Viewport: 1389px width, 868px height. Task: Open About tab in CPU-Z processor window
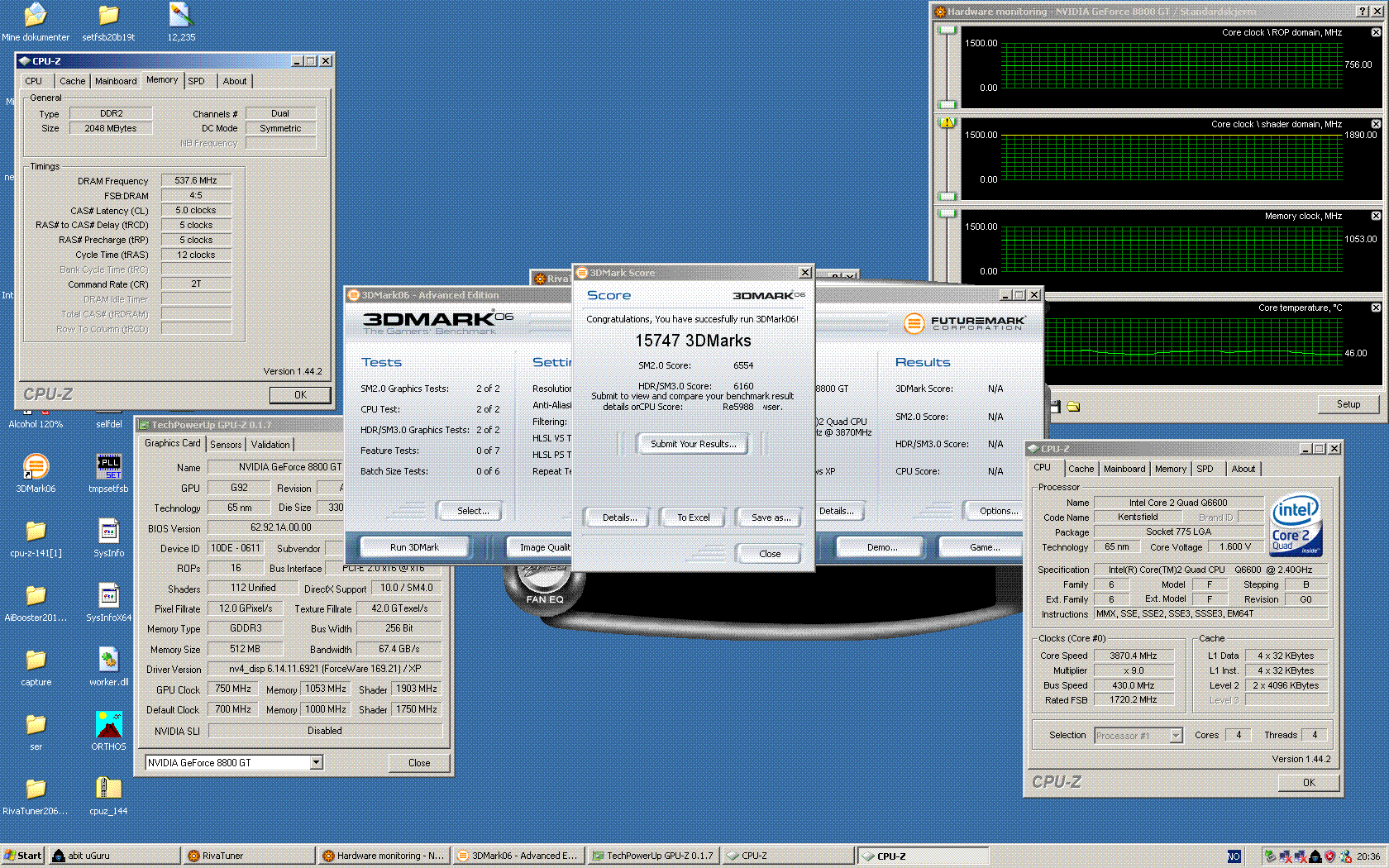click(x=1243, y=469)
